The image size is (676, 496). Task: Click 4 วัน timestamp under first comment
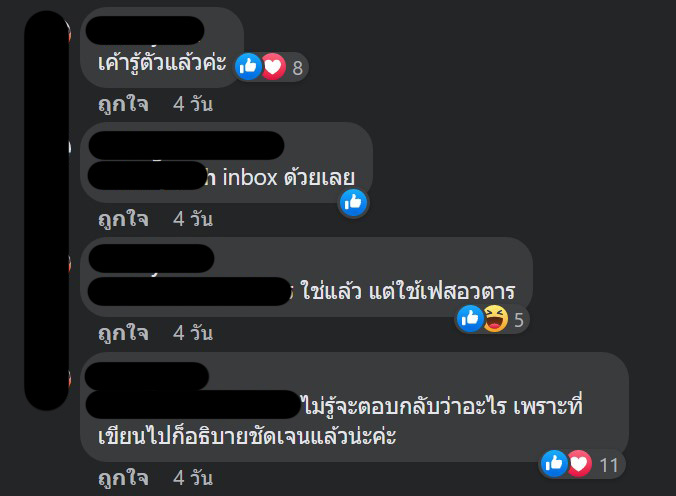(x=193, y=104)
